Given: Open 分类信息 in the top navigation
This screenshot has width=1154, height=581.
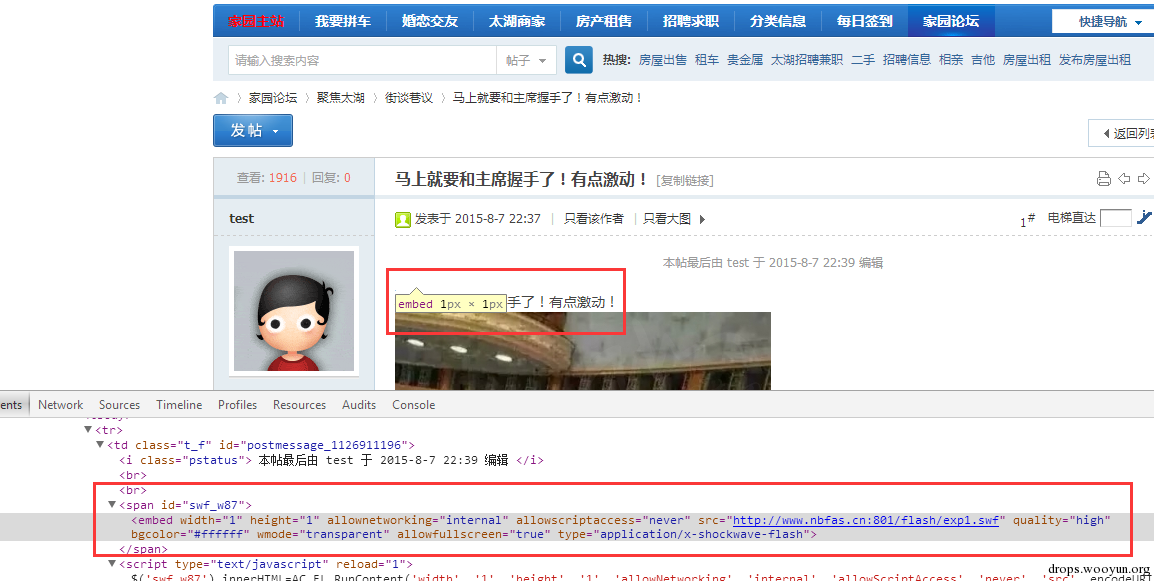Looking at the screenshot, I should (x=778, y=21).
